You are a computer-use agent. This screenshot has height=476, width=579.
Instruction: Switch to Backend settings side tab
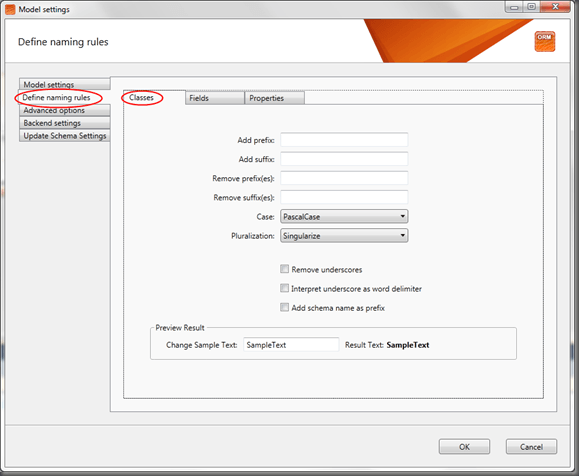(65, 123)
